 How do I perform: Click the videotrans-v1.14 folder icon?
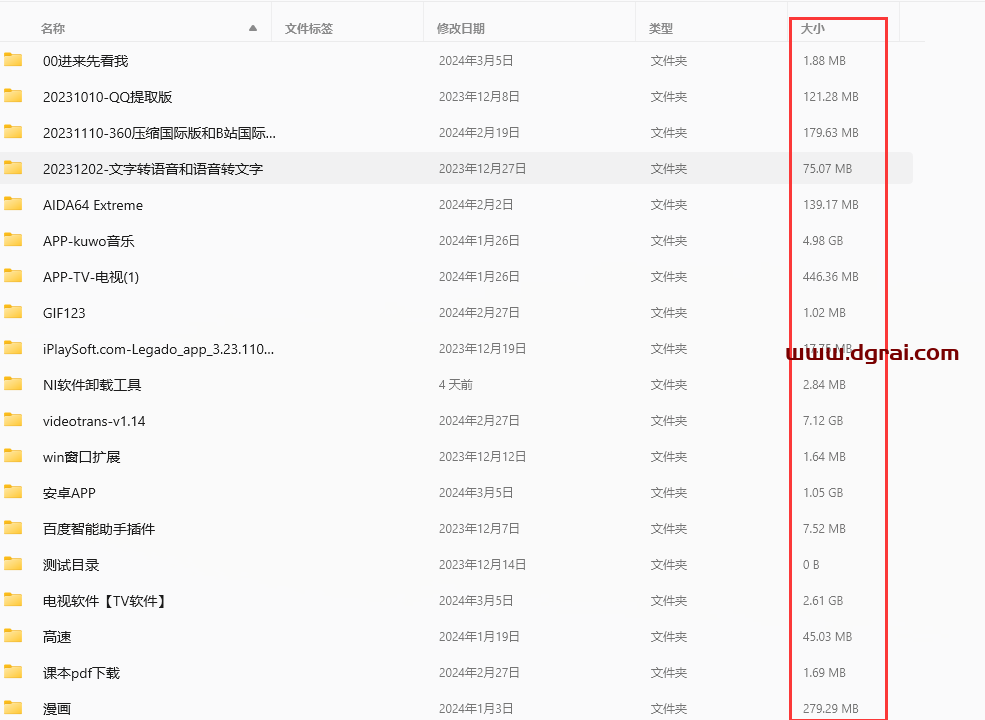click(x=13, y=420)
